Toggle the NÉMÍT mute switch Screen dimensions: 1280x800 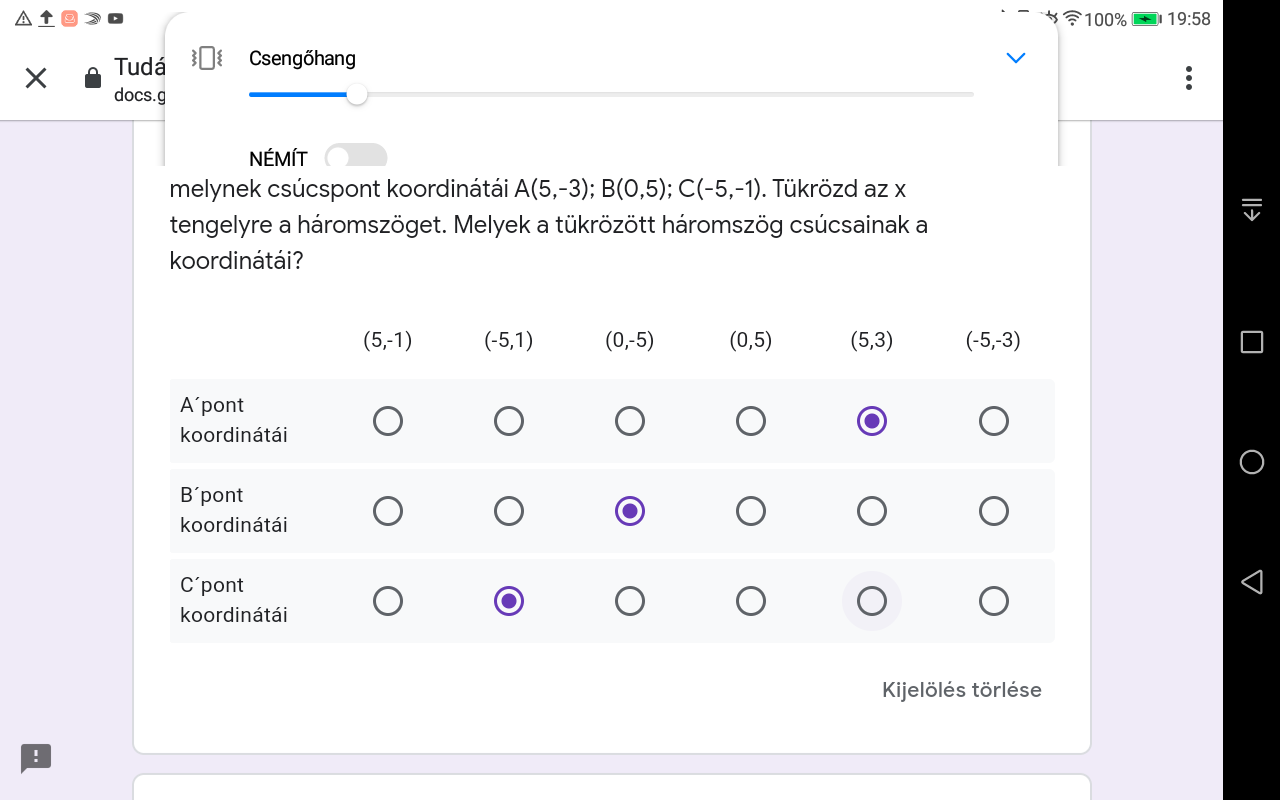point(356,157)
